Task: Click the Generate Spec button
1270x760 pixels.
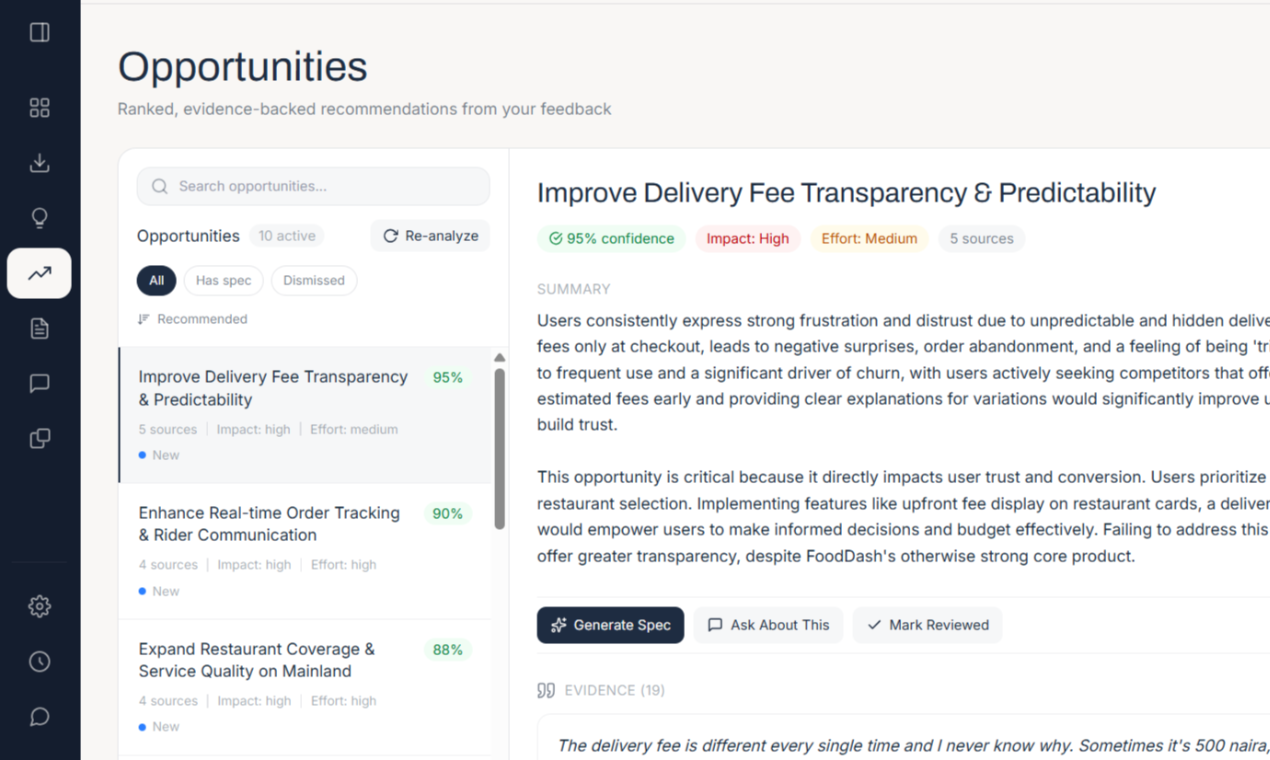Action: (611, 625)
